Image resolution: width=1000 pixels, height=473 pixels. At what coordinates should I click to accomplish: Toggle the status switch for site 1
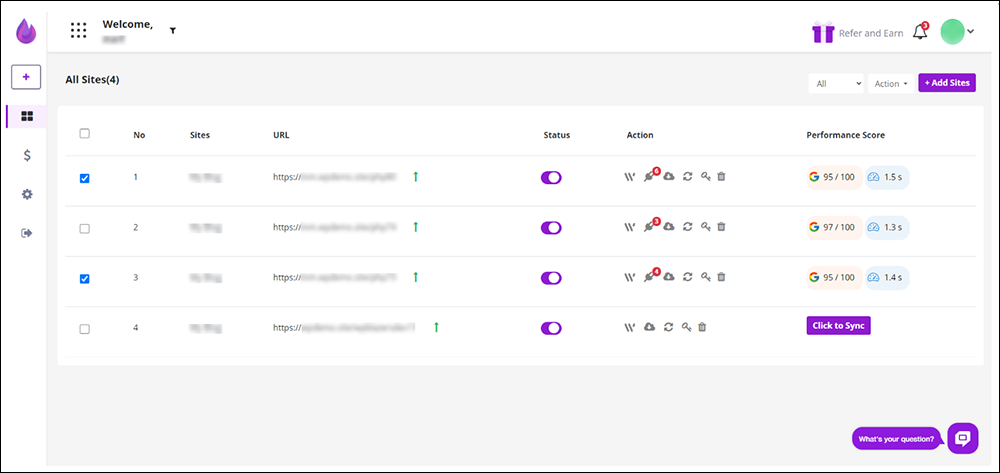[551, 177]
